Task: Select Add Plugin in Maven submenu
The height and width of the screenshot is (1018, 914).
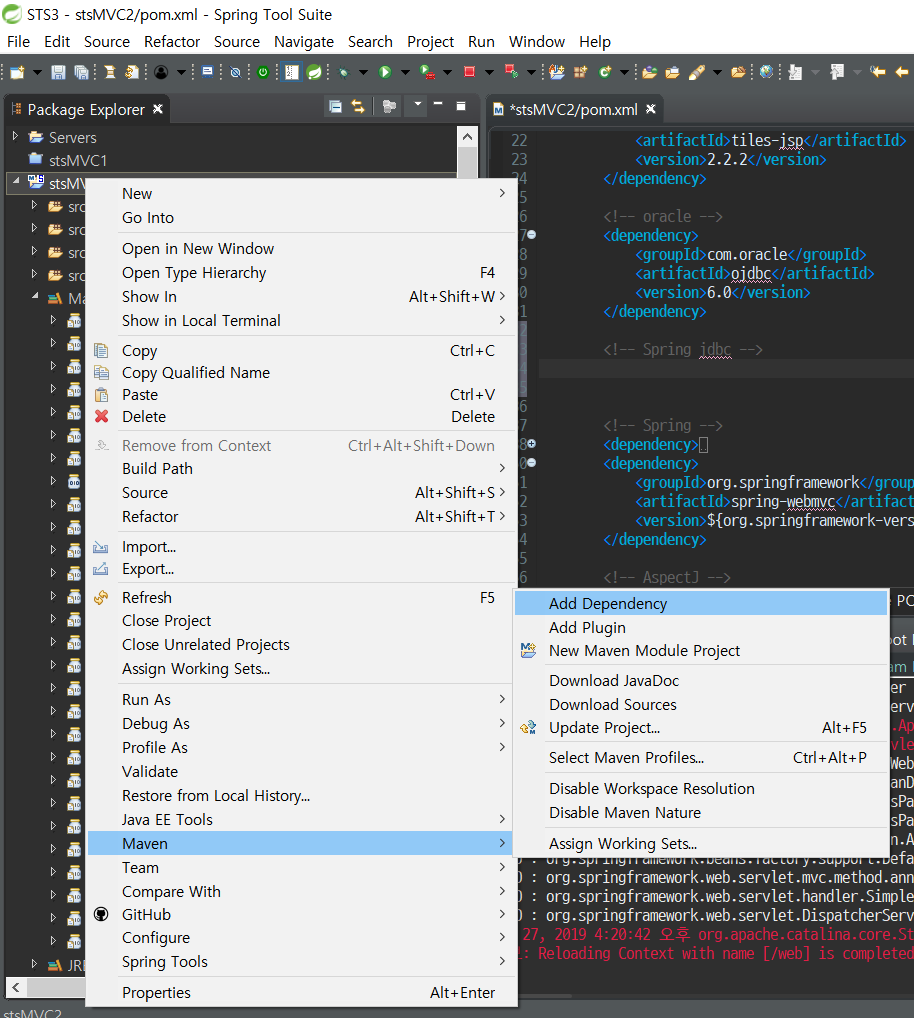Action: click(700, 627)
